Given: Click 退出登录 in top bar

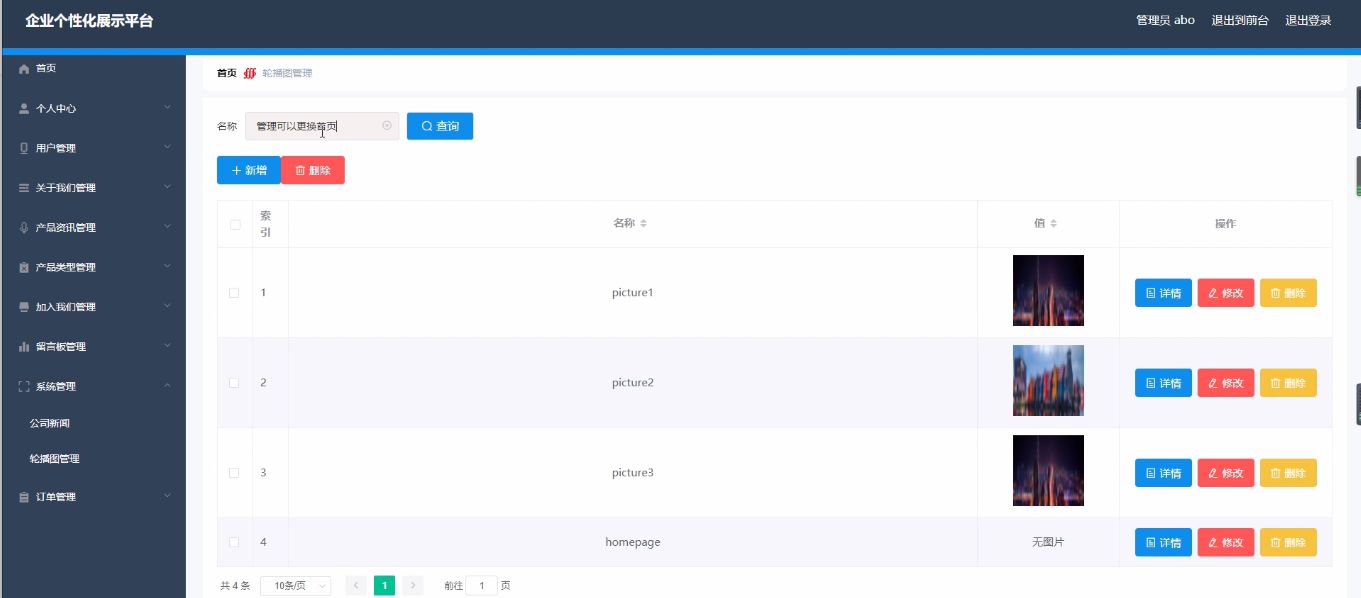Looking at the screenshot, I should pyautogui.click(x=1308, y=20).
